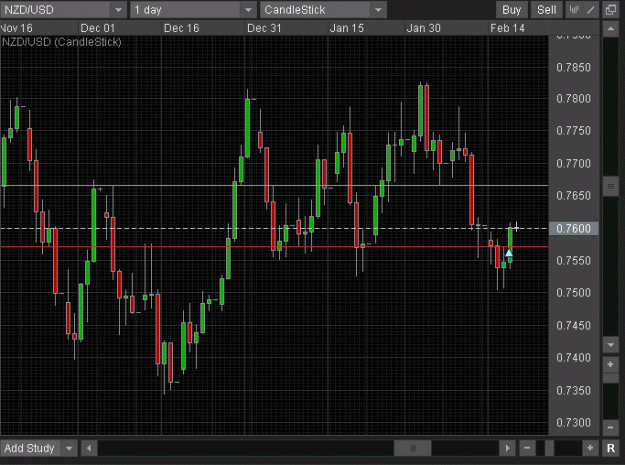Screen dimensions: 625x465
Task: Click the Dec 31 date label
Action: pos(264,28)
